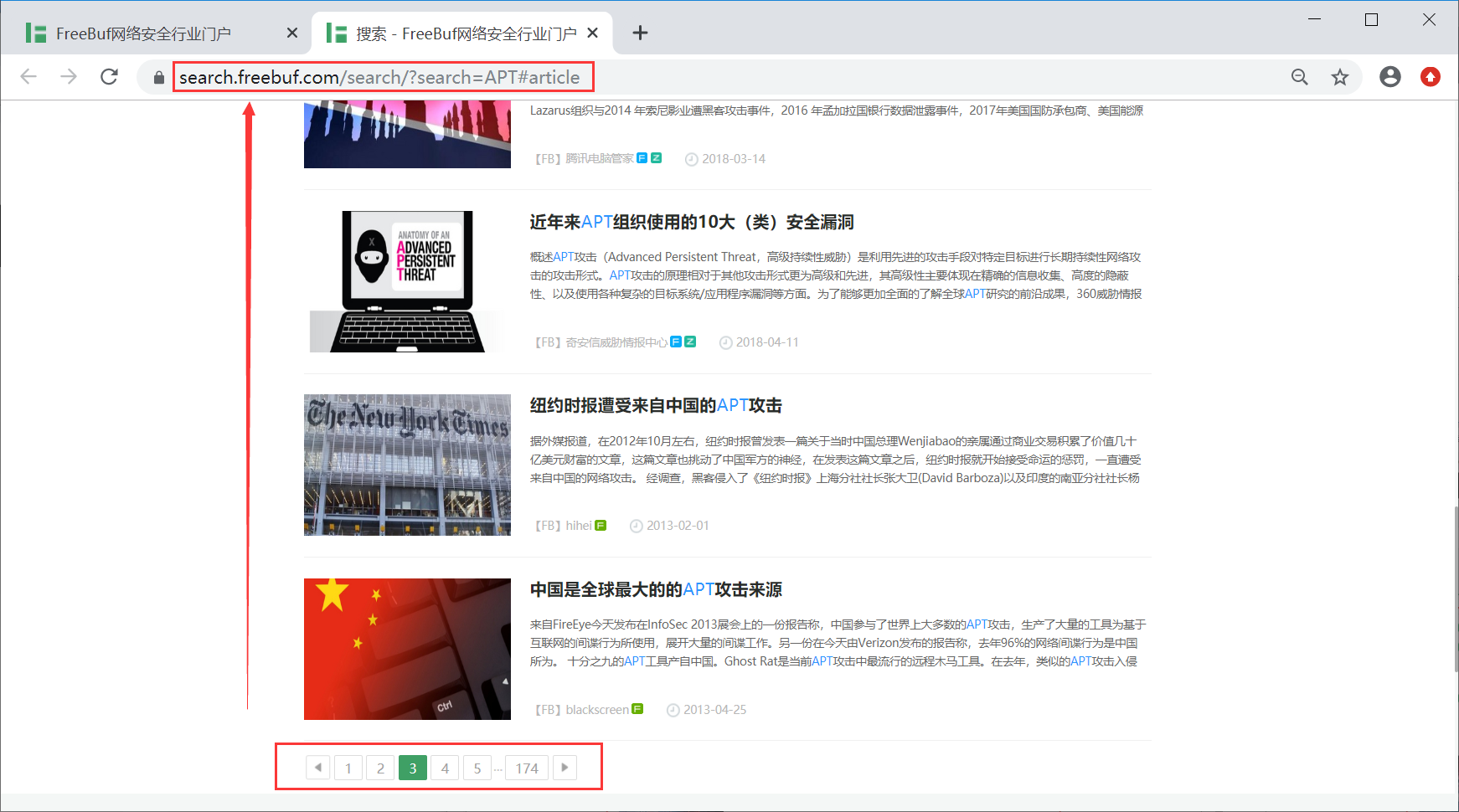This screenshot has height=812, width=1459.
Task: Go to next page with right pagination arrow
Action: coord(565,768)
